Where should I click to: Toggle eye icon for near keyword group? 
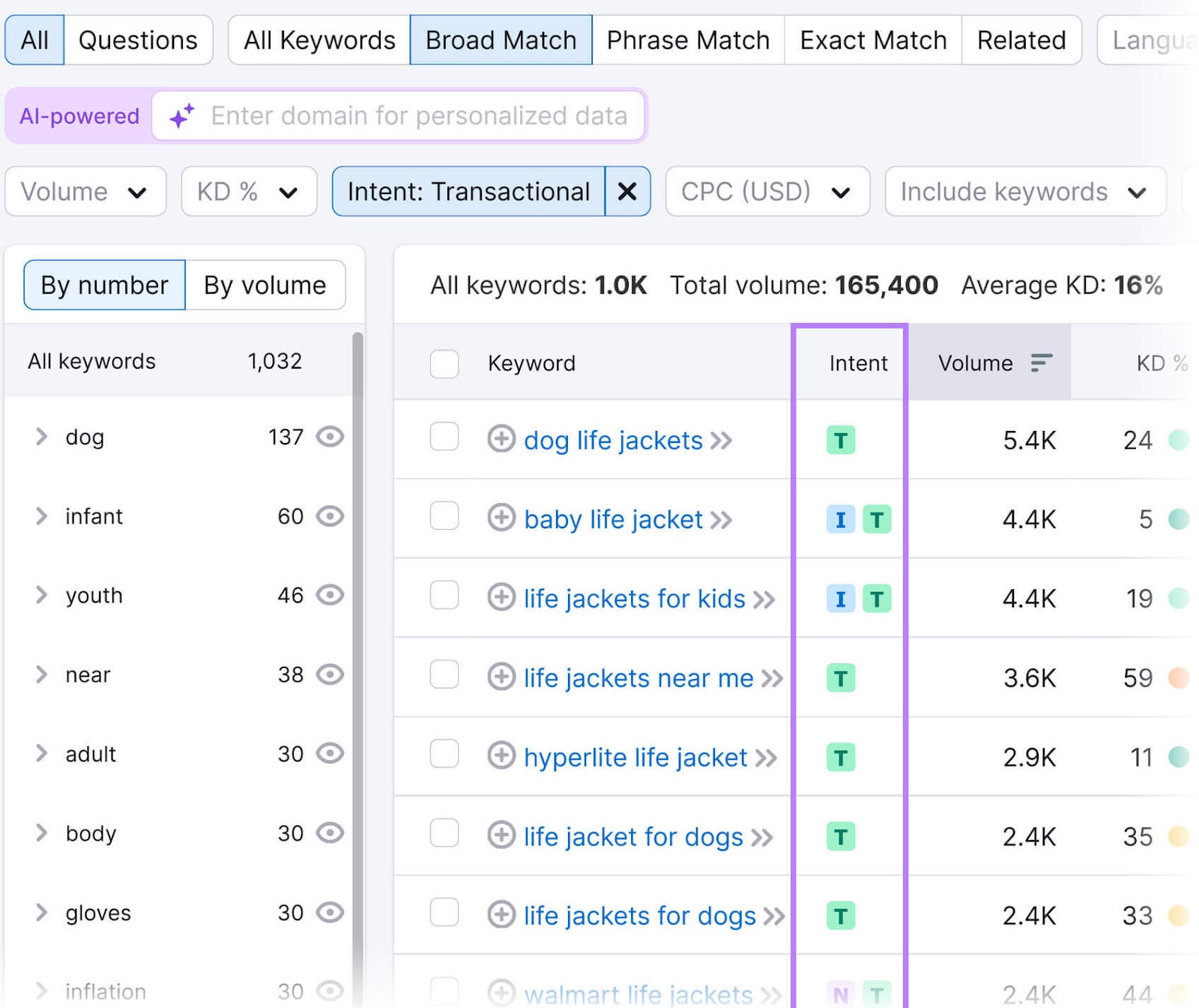(x=330, y=674)
